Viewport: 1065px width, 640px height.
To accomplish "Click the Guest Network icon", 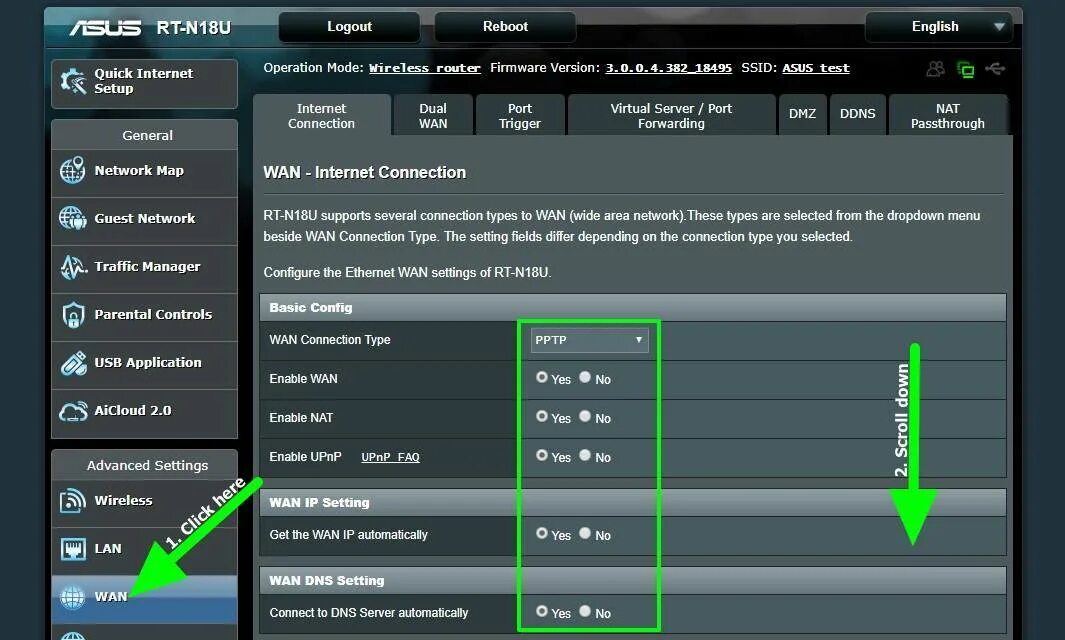I will click(x=73, y=218).
